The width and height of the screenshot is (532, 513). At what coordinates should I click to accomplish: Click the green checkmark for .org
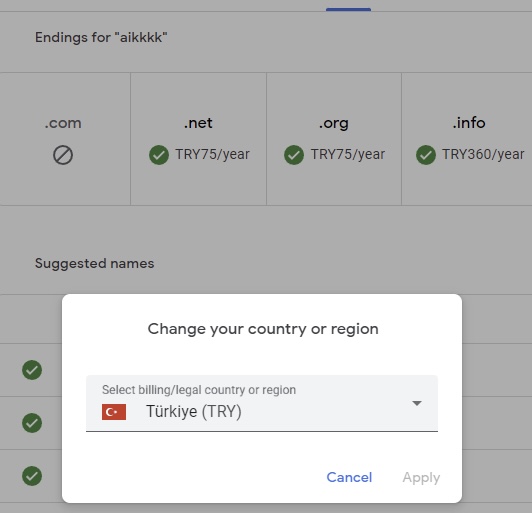pos(294,155)
